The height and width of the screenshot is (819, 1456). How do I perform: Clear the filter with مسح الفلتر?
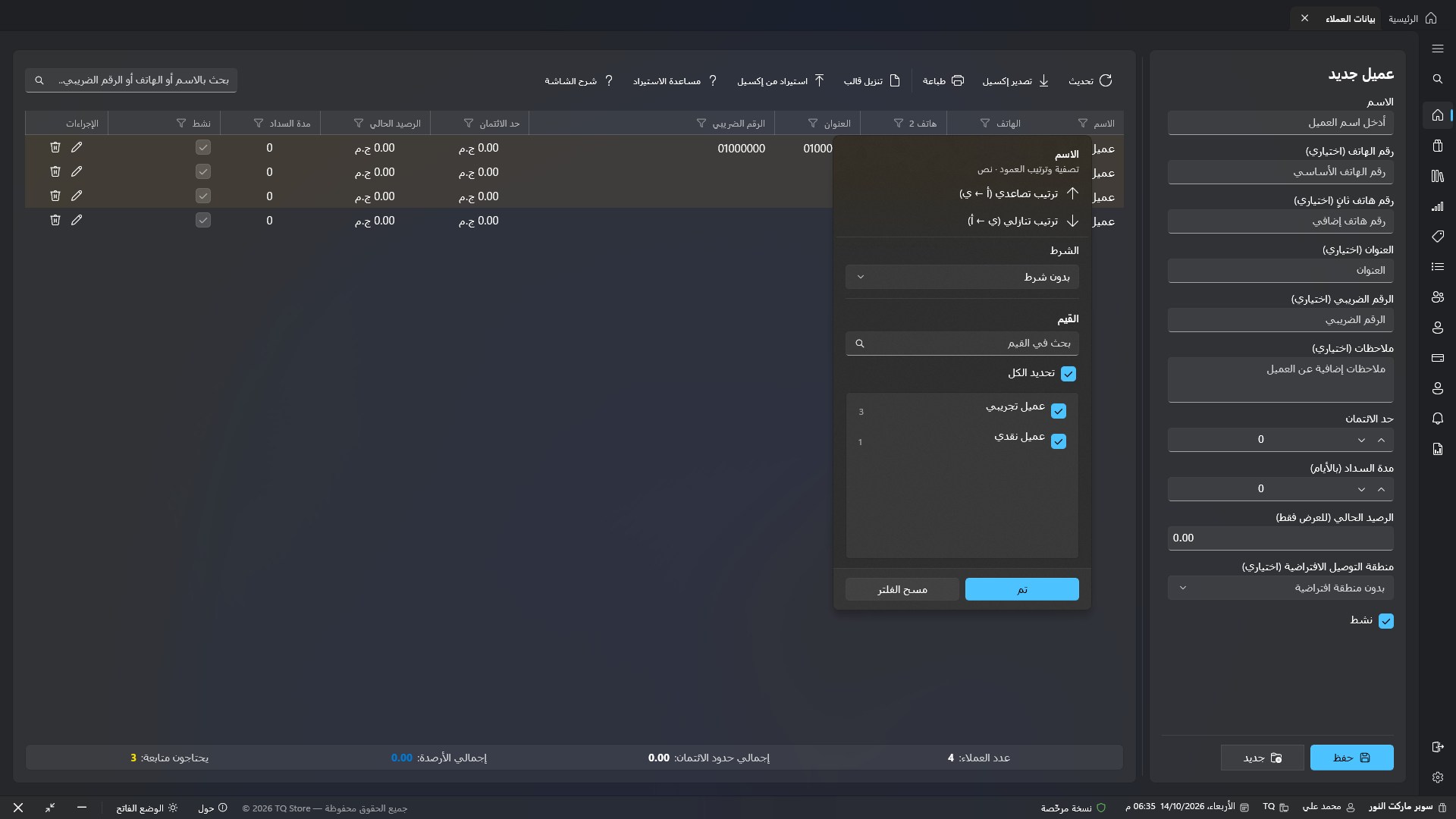902,589
